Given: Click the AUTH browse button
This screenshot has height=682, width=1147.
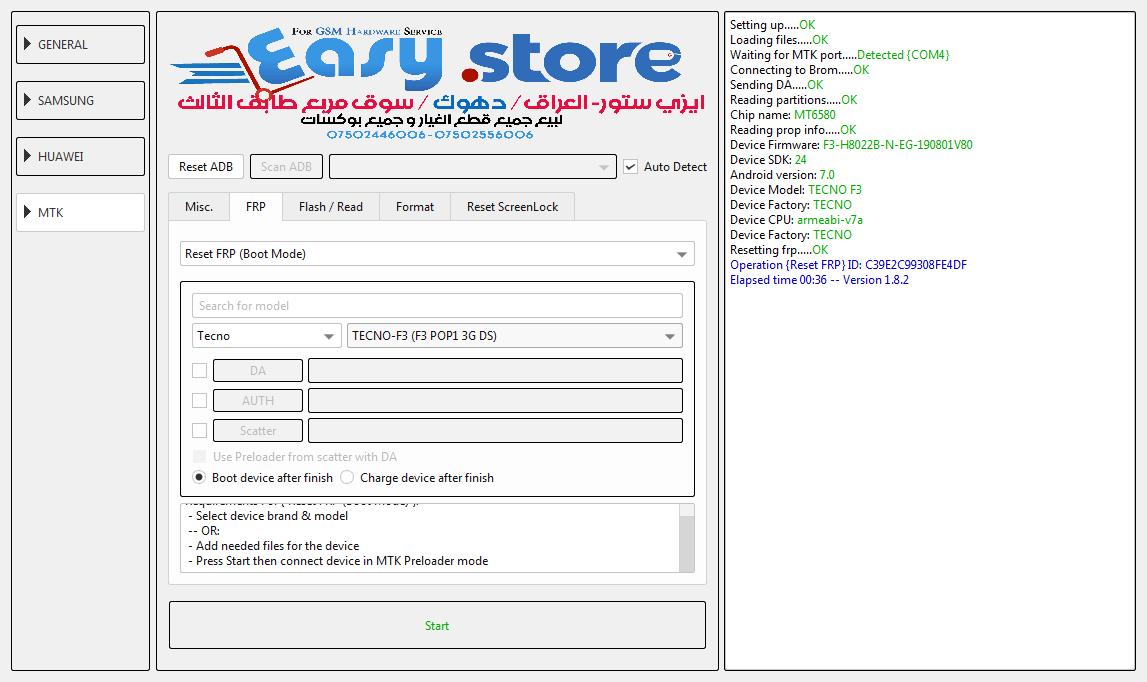Looking at the screenshot, I should click(x=257, y=401).
